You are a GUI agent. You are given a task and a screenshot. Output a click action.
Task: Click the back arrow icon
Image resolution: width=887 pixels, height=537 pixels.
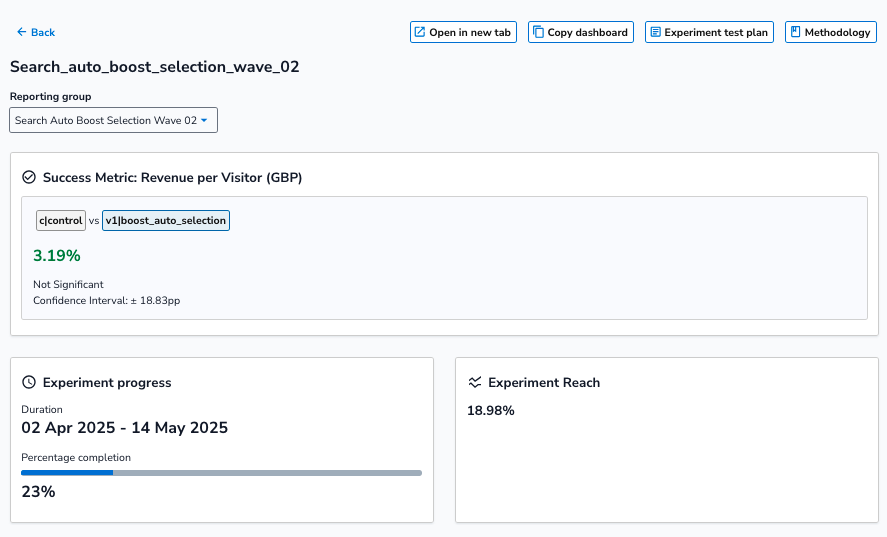click(x=21, y=33)
